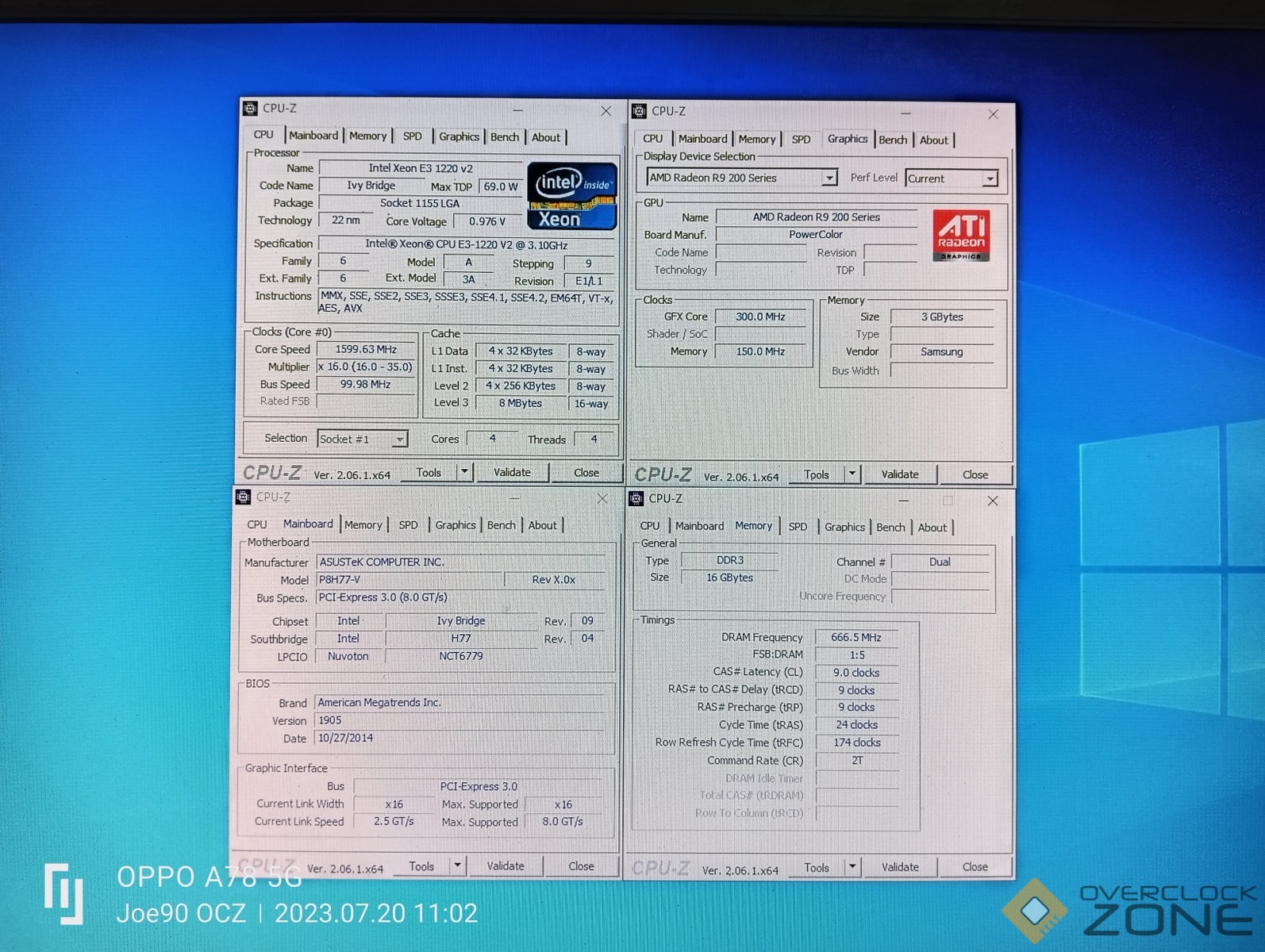Select CPU tab in the Graphics window

pyautogui.click(x=652, y=139)
